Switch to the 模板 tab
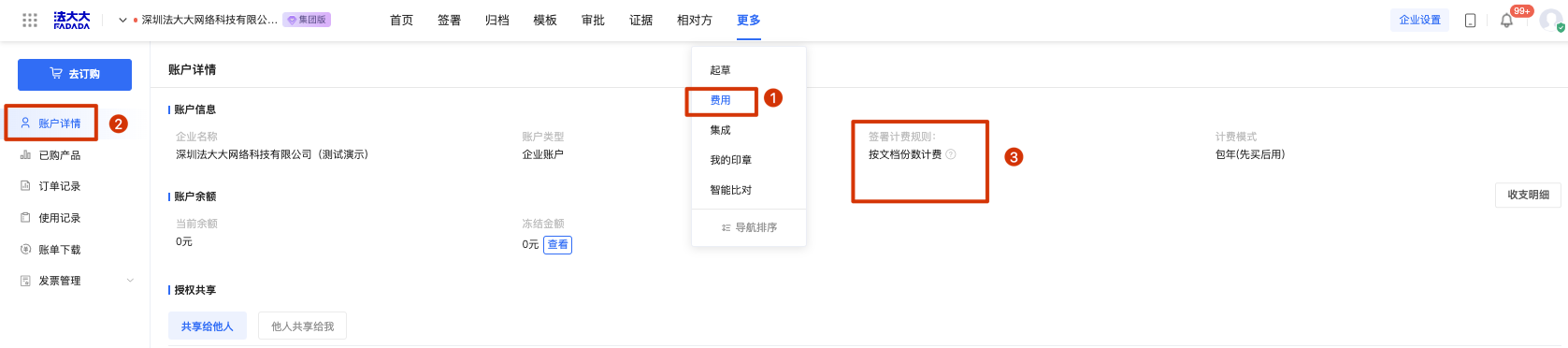 pyautogui.click(x=545, y=20)
